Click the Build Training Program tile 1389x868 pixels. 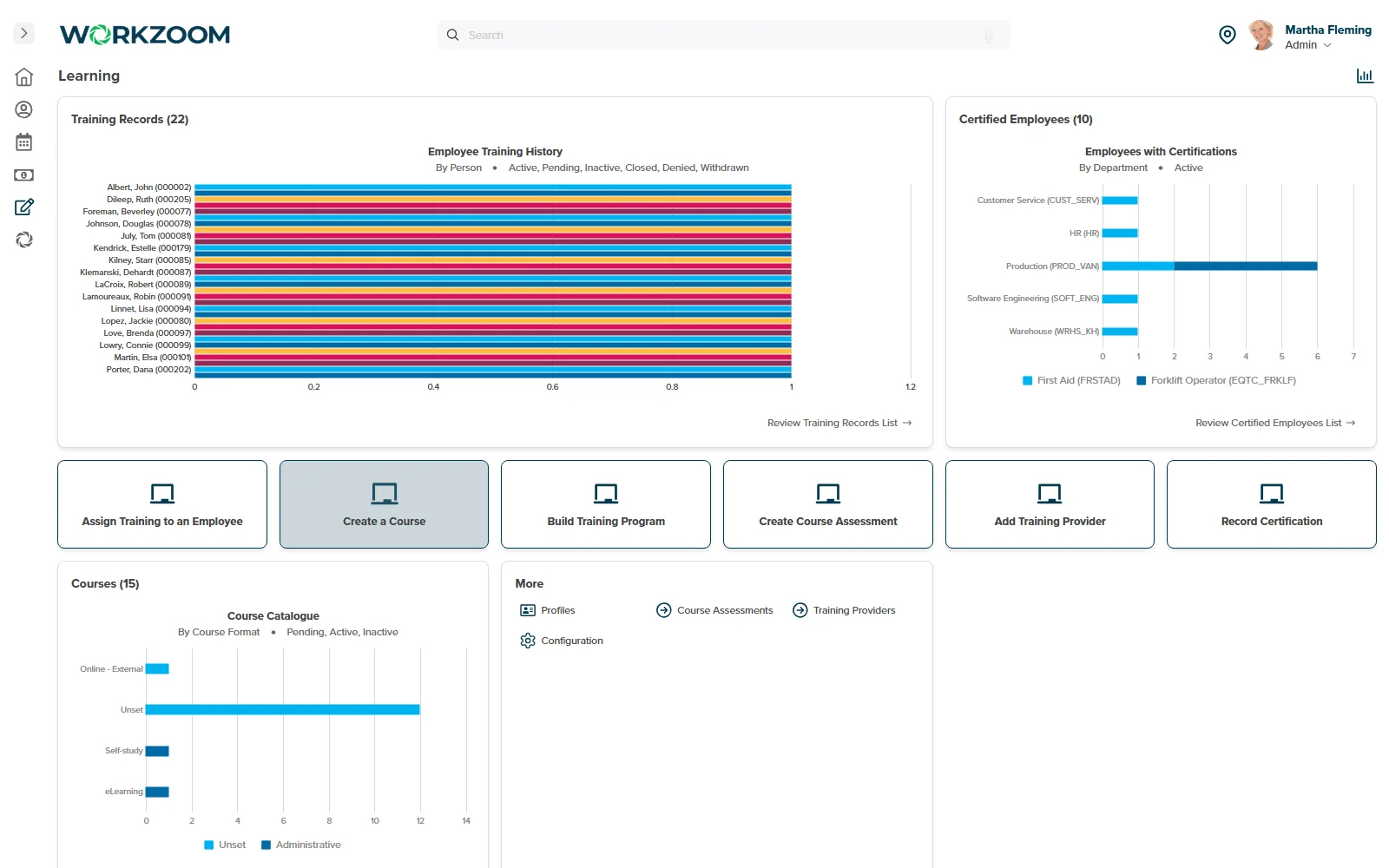pyautogui.click(x=606, y=504)
